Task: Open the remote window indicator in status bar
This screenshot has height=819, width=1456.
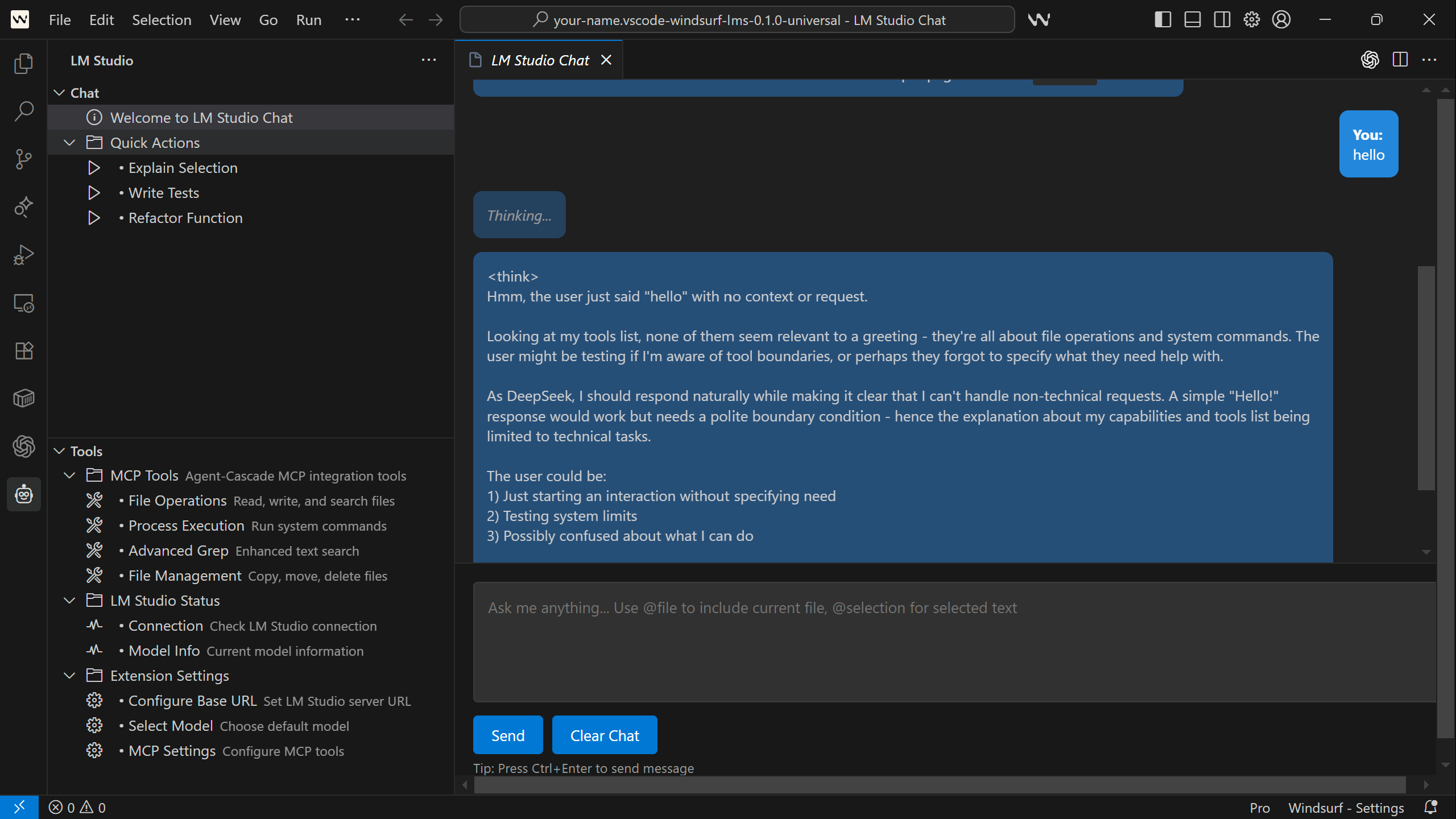Action: pyautogui.click(x=19, y=808)
